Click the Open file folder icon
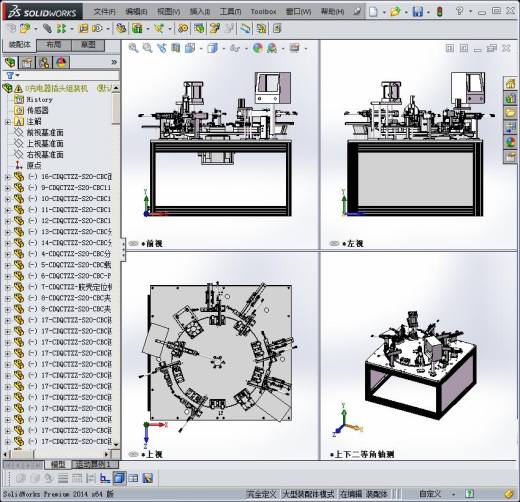This screenshot has width=520, height=502. tap(395, 12)
